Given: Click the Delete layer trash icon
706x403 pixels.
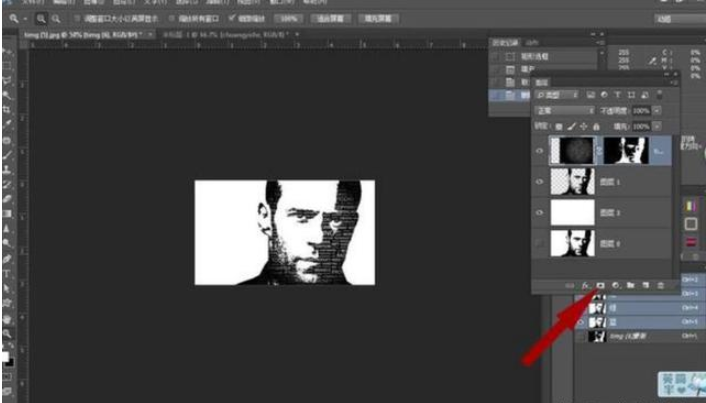Looking at the screenshot, I should pyautogui.click(x=661, y=286).
